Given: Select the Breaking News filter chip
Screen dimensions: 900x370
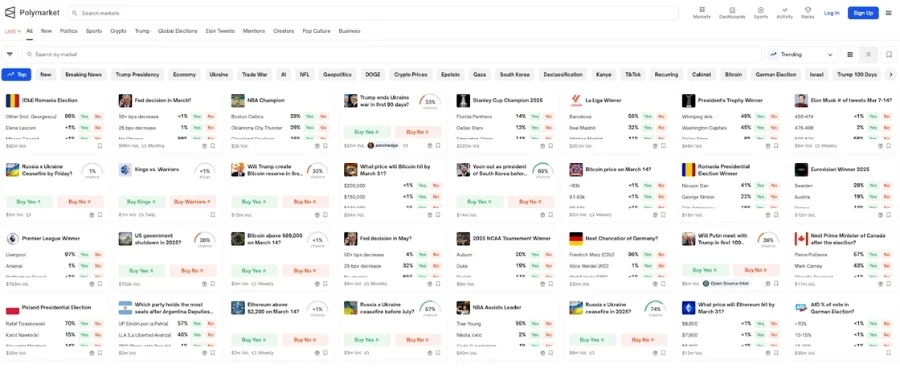Looking at the screenshot, I should [83, 75].
